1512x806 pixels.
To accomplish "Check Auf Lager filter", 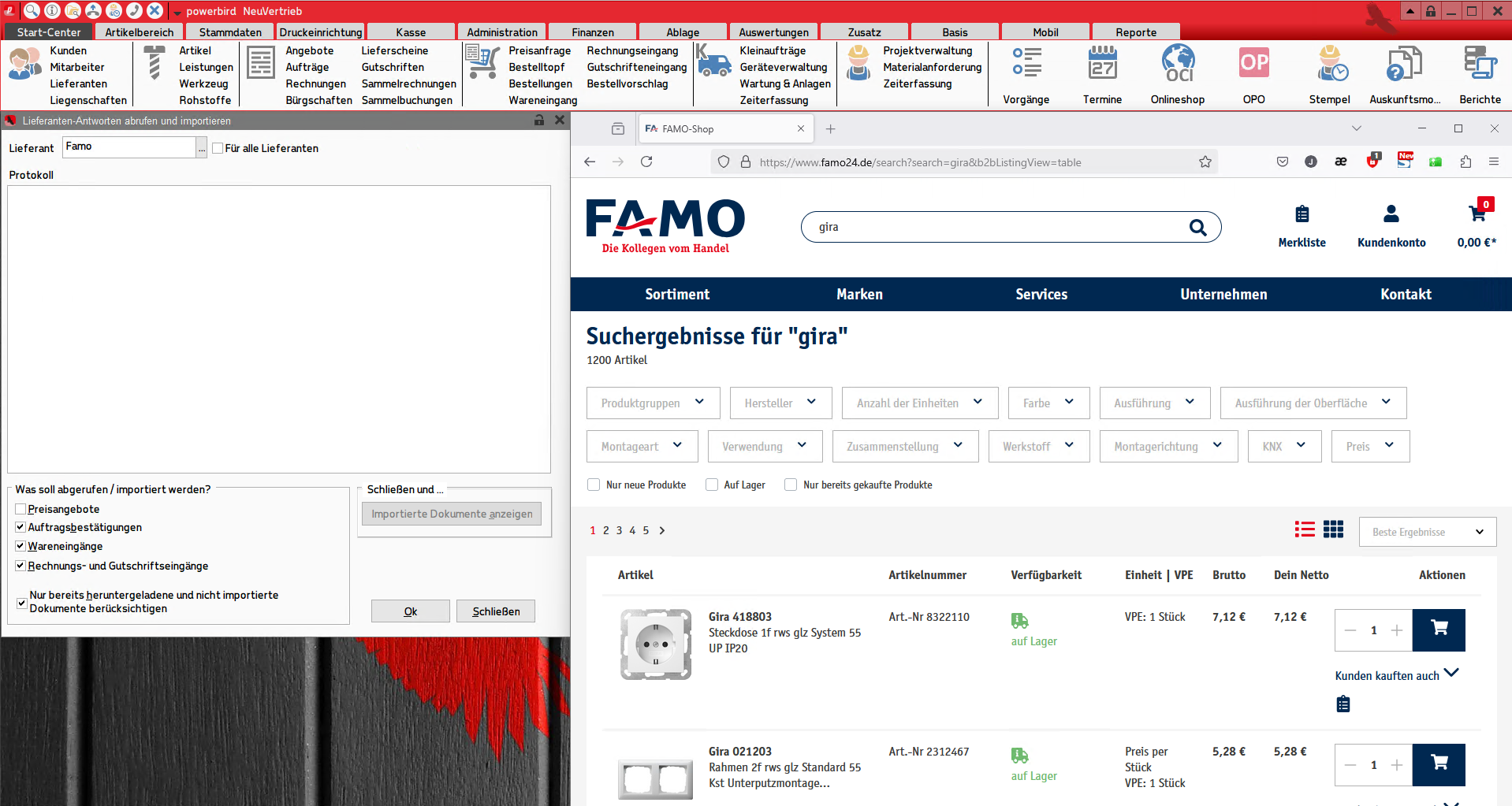I will pyautogui.click(x=712, y=485).
